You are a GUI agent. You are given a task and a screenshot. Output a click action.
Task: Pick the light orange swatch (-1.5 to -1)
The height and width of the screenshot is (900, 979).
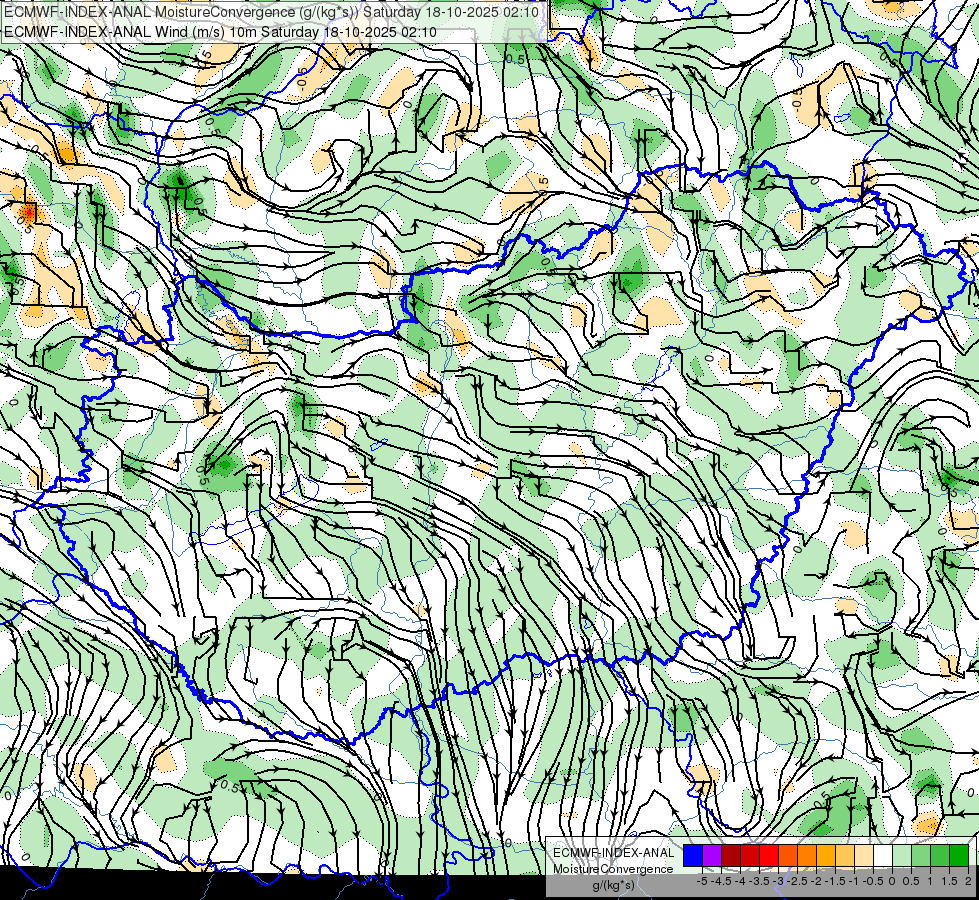coord(845,856)
